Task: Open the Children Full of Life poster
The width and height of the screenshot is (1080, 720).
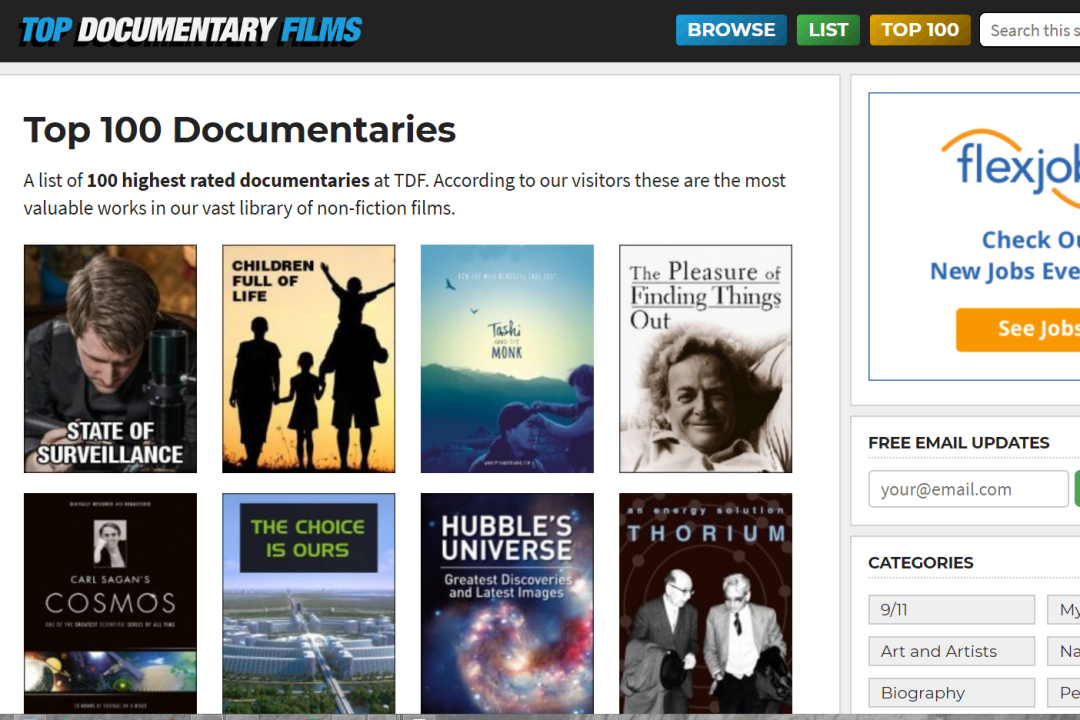Action: coord(309,358)
